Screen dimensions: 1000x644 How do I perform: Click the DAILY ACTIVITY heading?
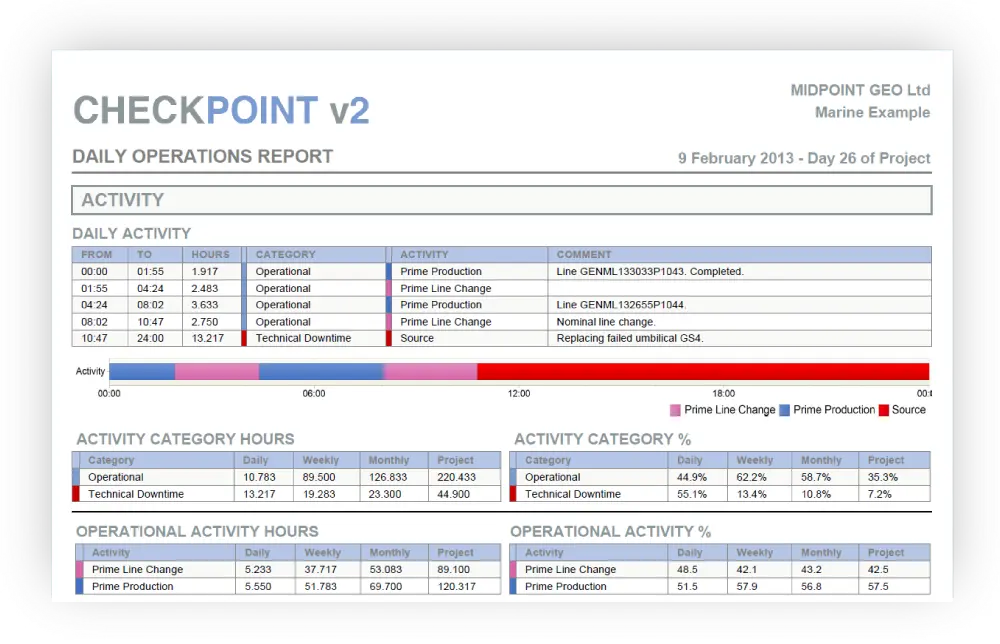pos(131,233)
